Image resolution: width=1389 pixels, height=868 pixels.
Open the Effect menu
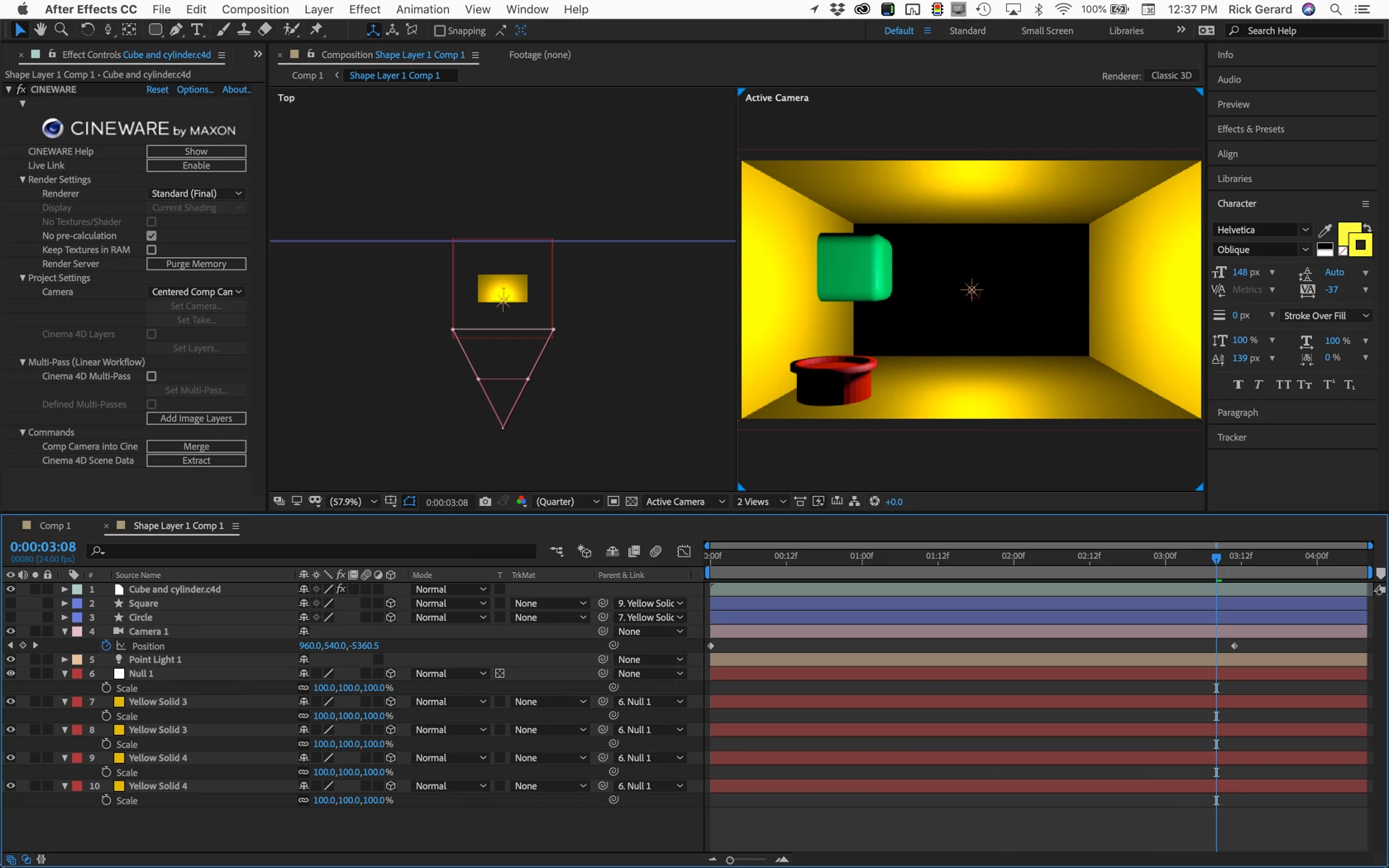(x=365, y=9)
